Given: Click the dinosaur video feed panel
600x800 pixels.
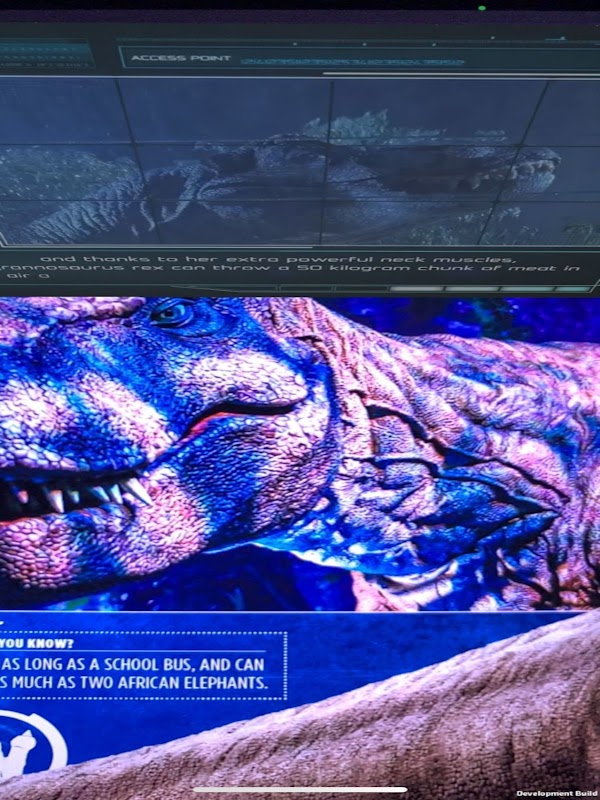Looking at the screenshot, I should click(300, 162).
